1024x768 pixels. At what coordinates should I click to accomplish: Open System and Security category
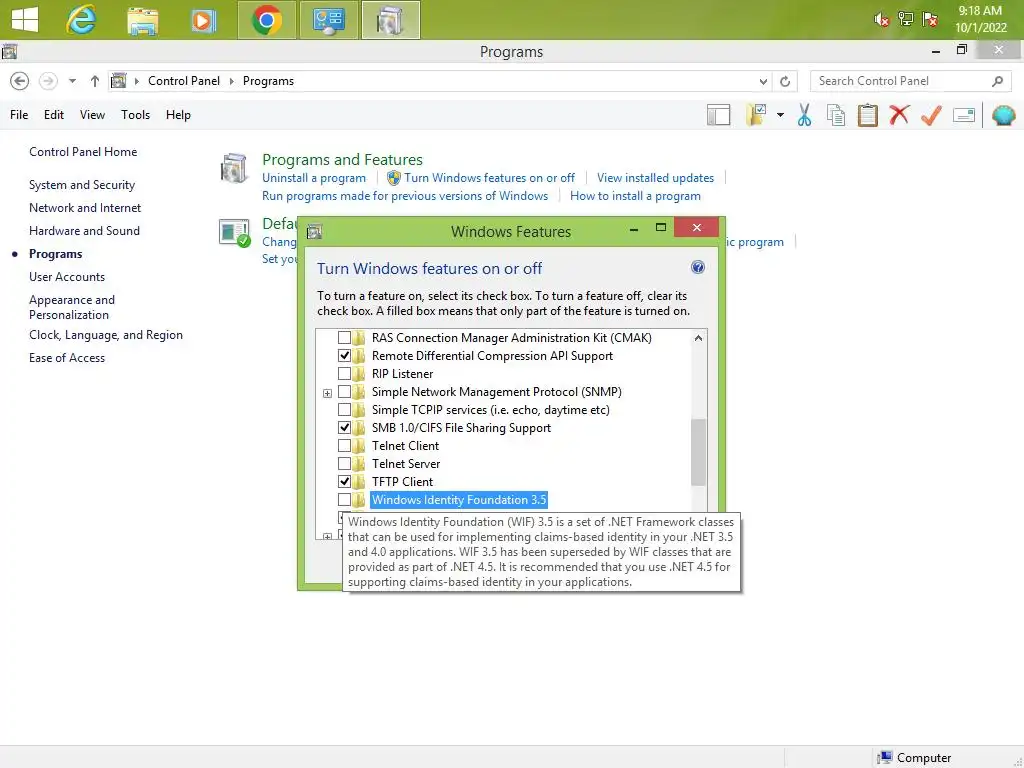click(x=82, y=185)
